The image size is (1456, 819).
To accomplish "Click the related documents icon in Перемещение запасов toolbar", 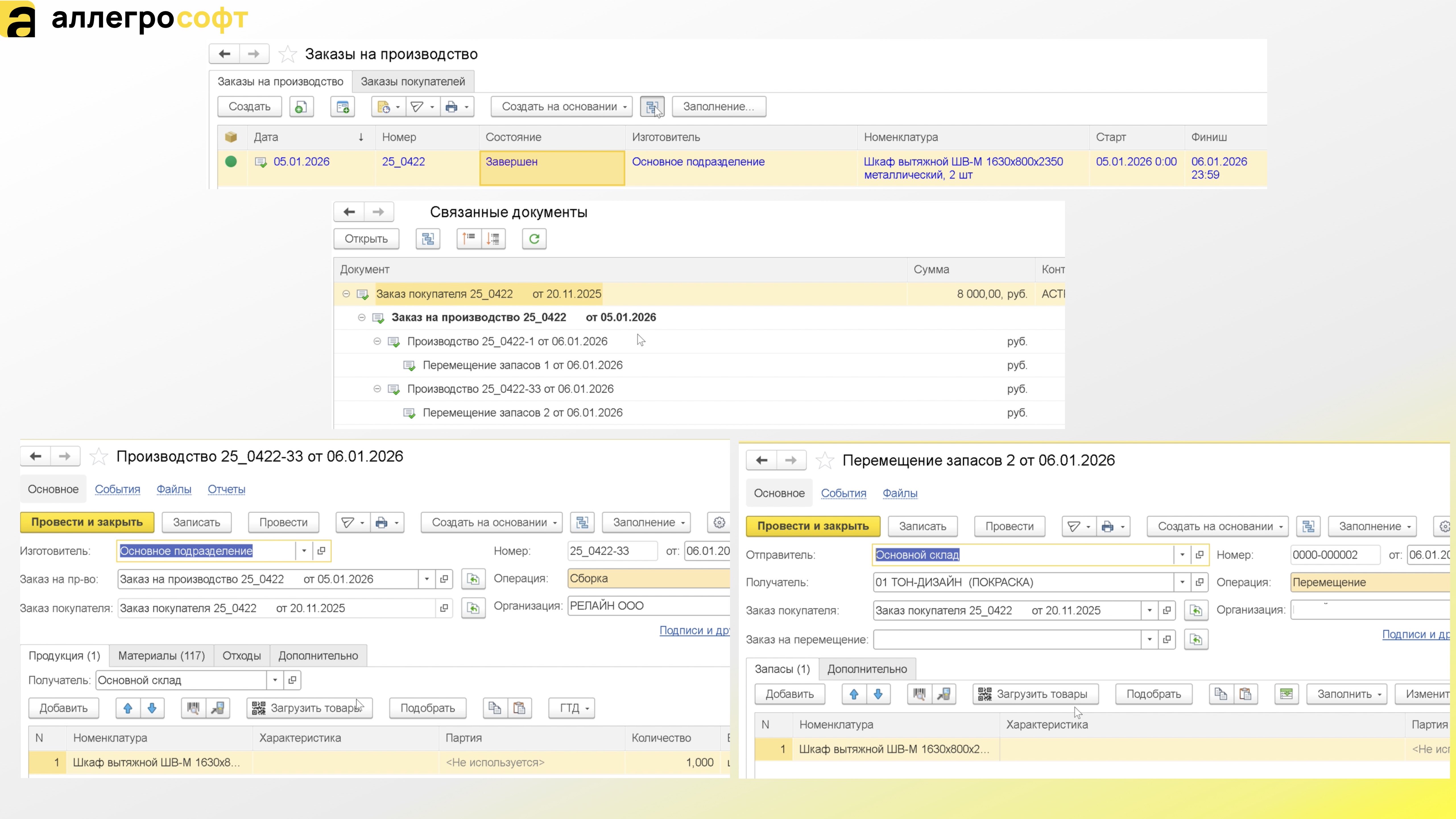I will coord(1308,526).
